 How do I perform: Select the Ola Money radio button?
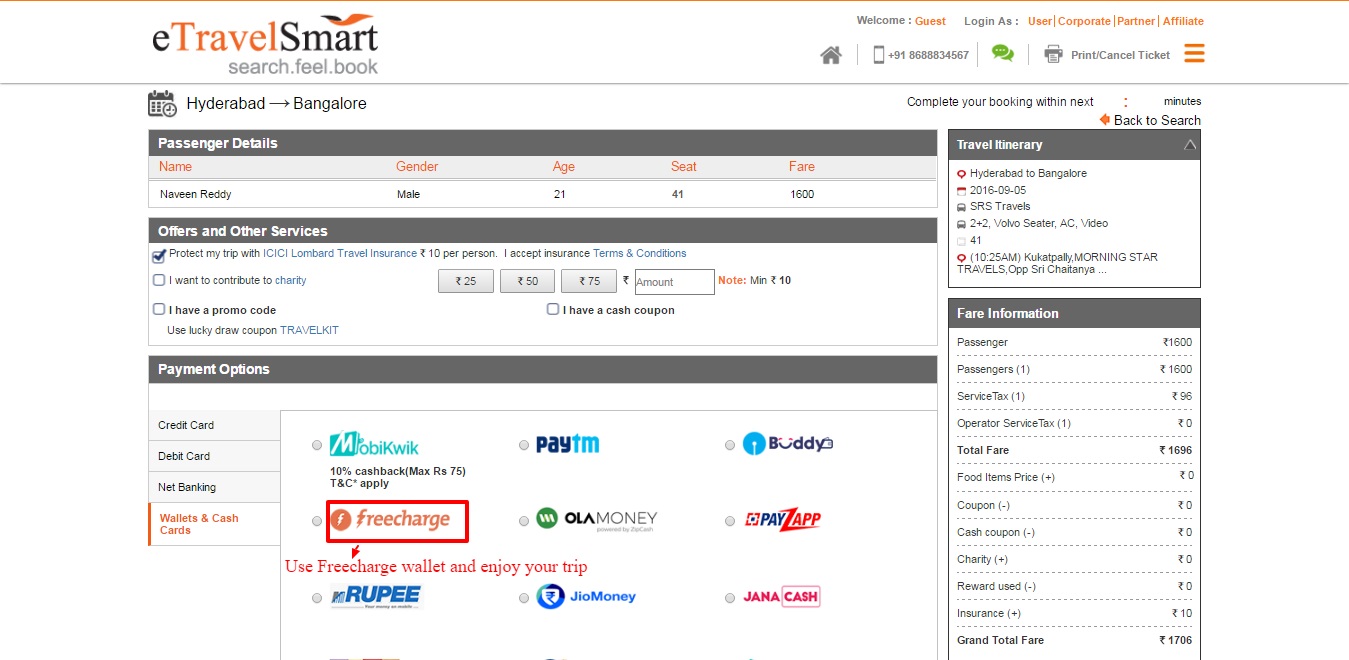(524, 521)
